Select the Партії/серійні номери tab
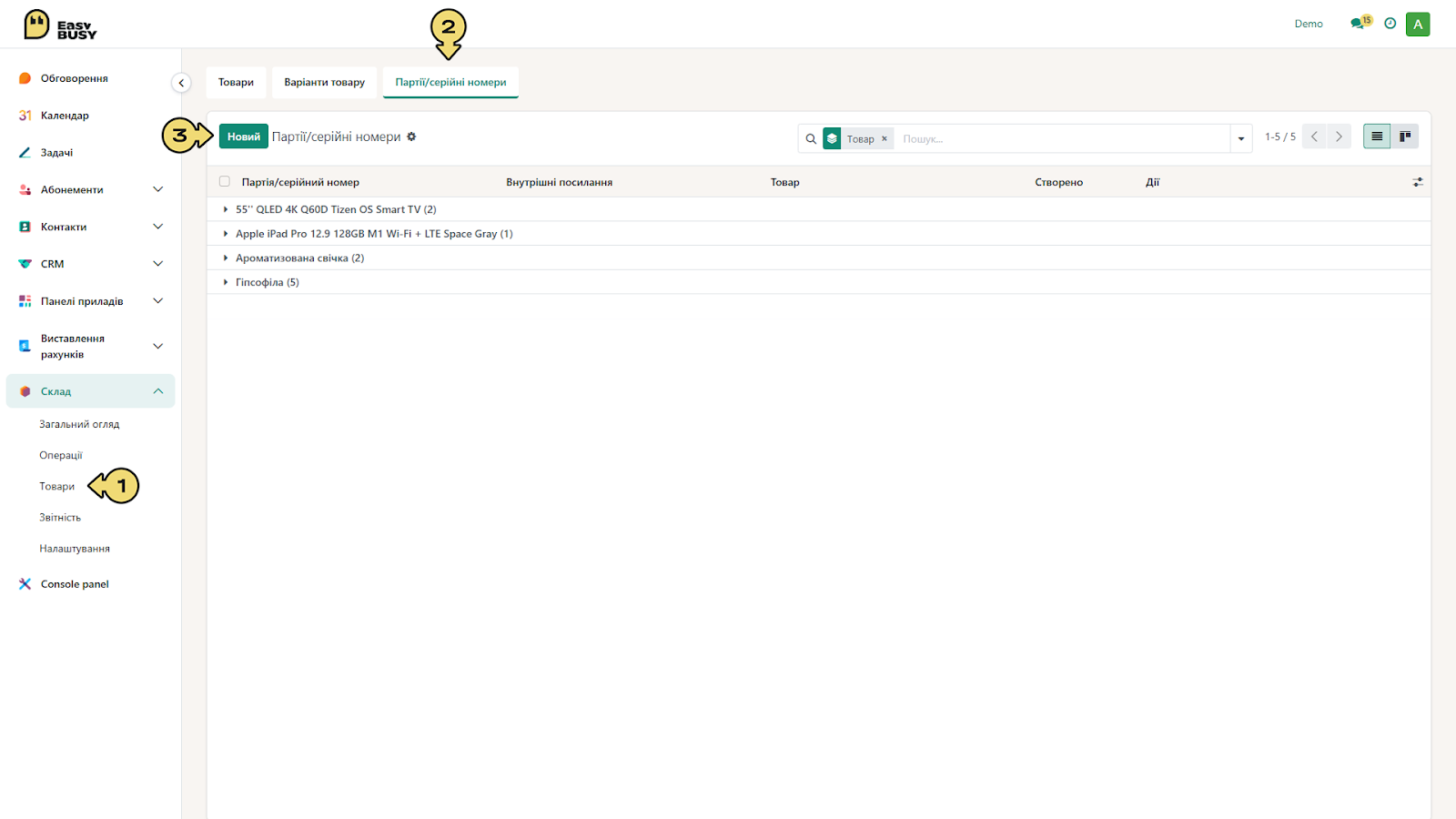The height and width of the screenshot is (819, 1456). pos(450,82)
